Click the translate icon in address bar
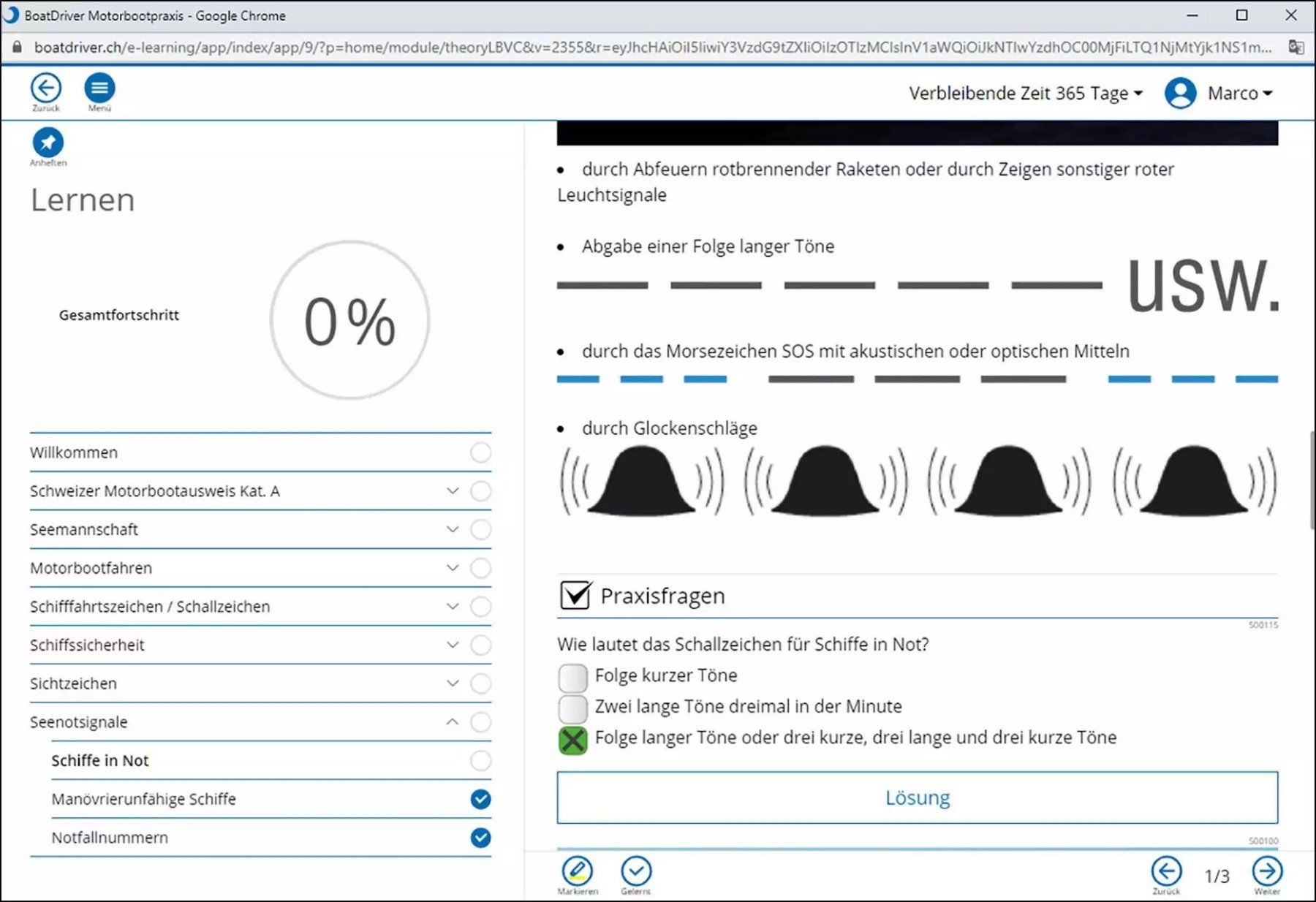This screenshot has height=902, width=1316. click(x=1296, y=48)
